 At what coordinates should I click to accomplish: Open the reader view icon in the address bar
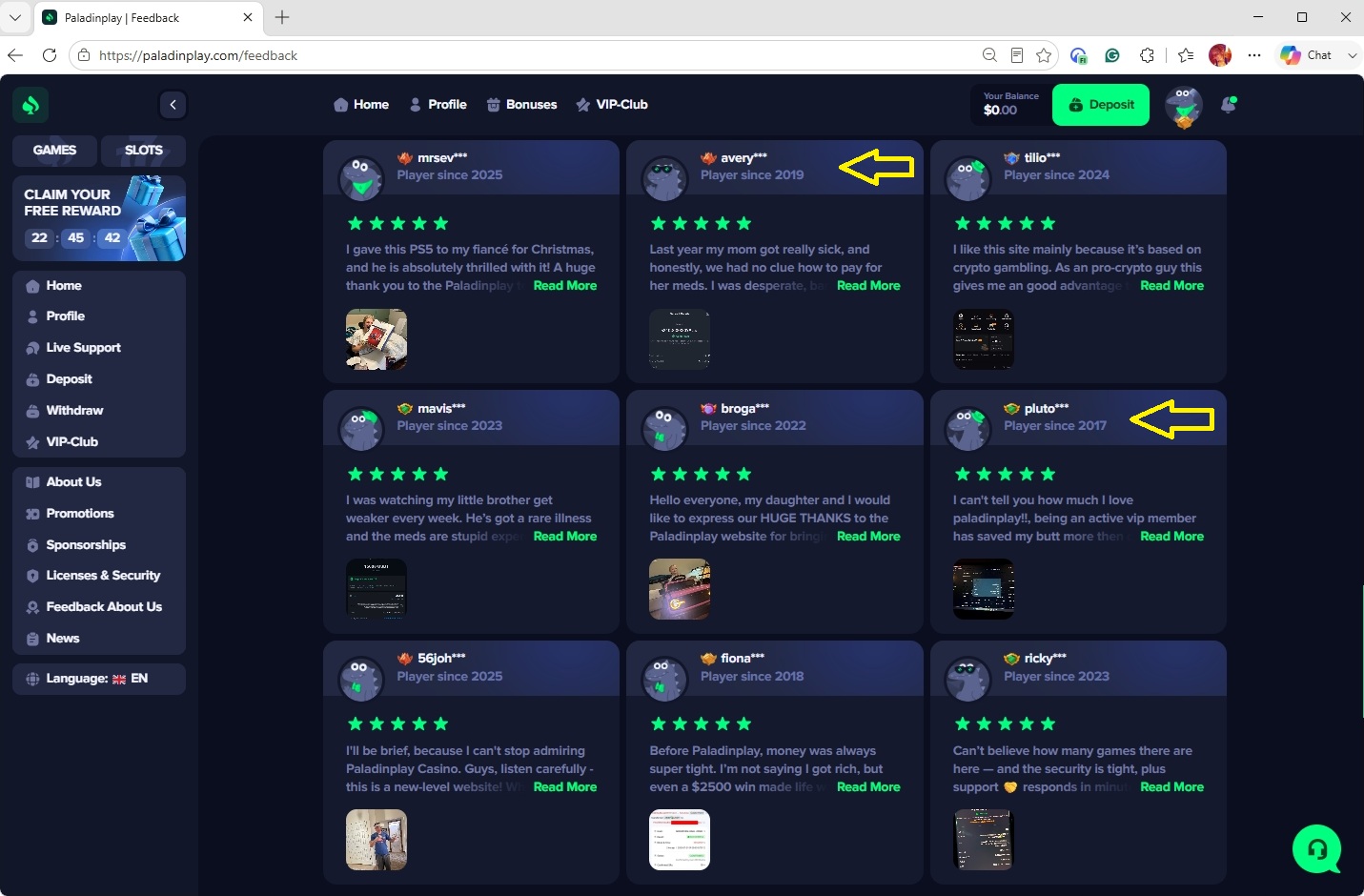pyautogui.click(x=1017, y=55)
